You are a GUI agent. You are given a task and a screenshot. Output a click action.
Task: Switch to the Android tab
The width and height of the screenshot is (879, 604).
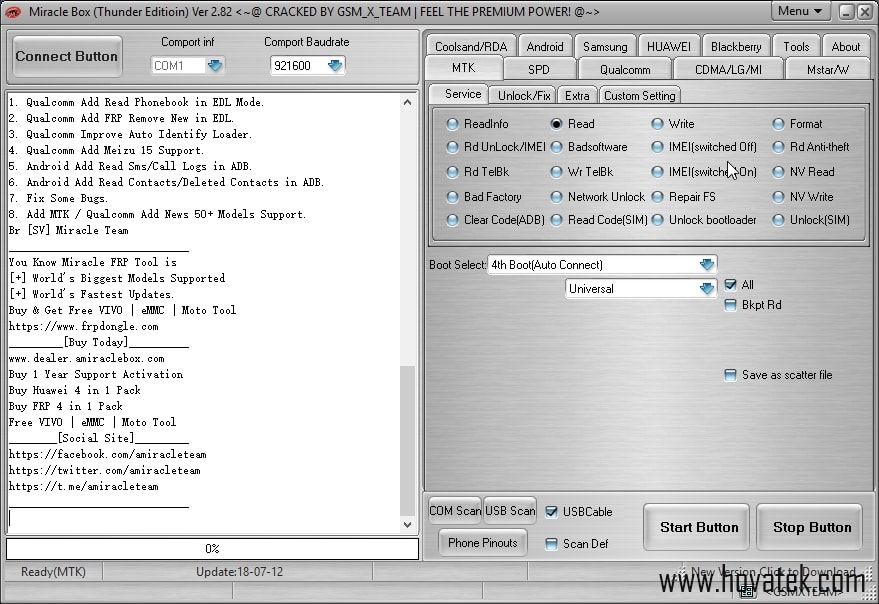(545, 47)
